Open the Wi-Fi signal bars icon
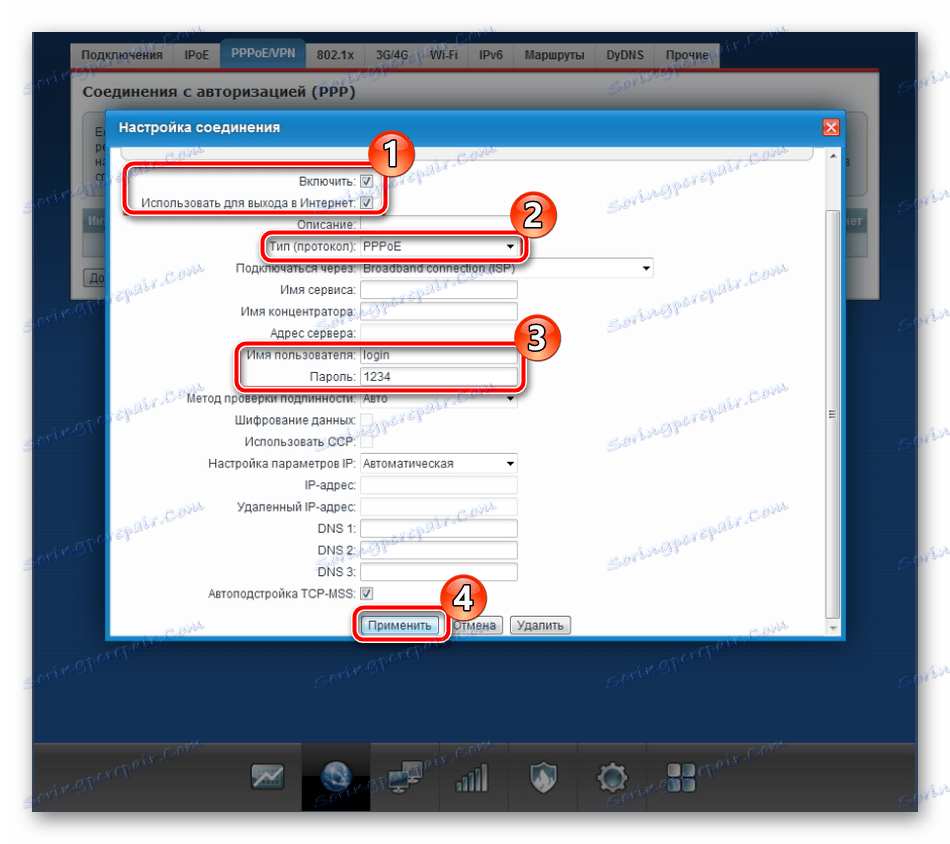950x844 pixels. coord(472,777)
